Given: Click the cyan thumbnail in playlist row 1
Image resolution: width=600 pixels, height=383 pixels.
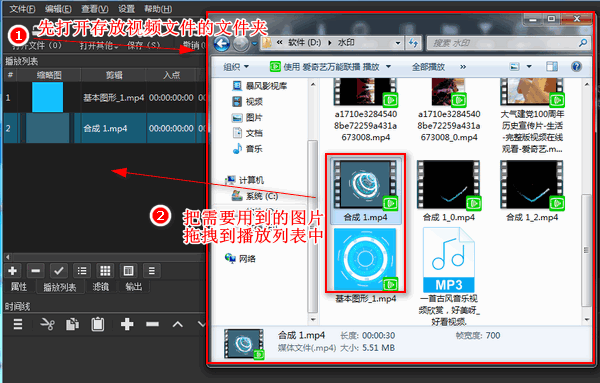Looking at the screenshot, I should [47, 97].
